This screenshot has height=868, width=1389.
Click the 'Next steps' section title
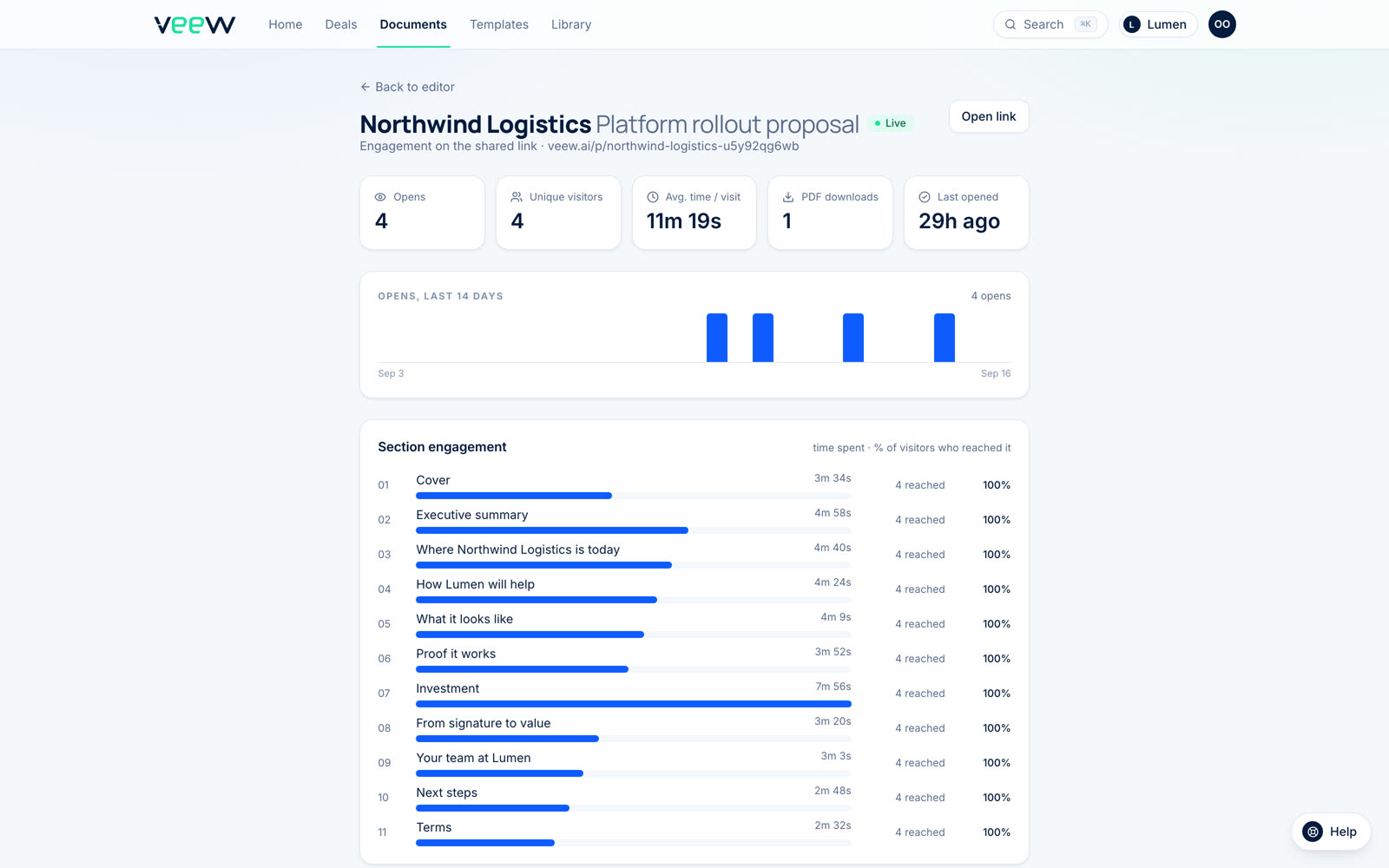[446, 792]
